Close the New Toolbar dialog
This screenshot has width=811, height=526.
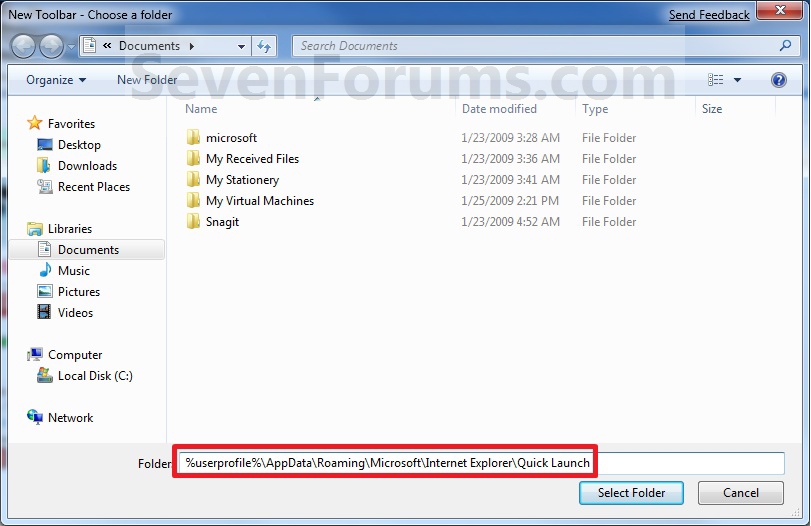click(780, 10)
